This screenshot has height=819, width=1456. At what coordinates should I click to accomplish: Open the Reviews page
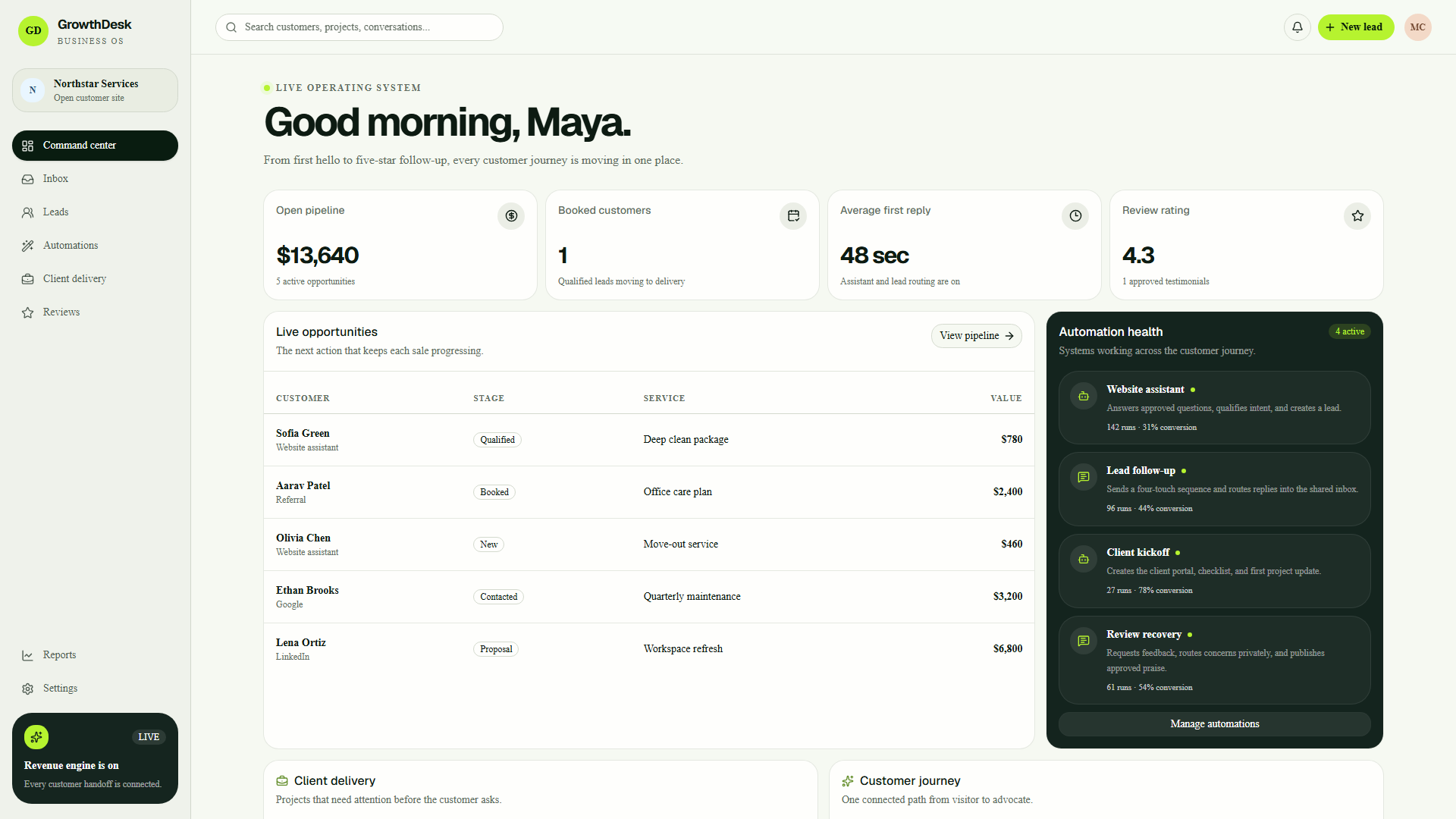95,312
